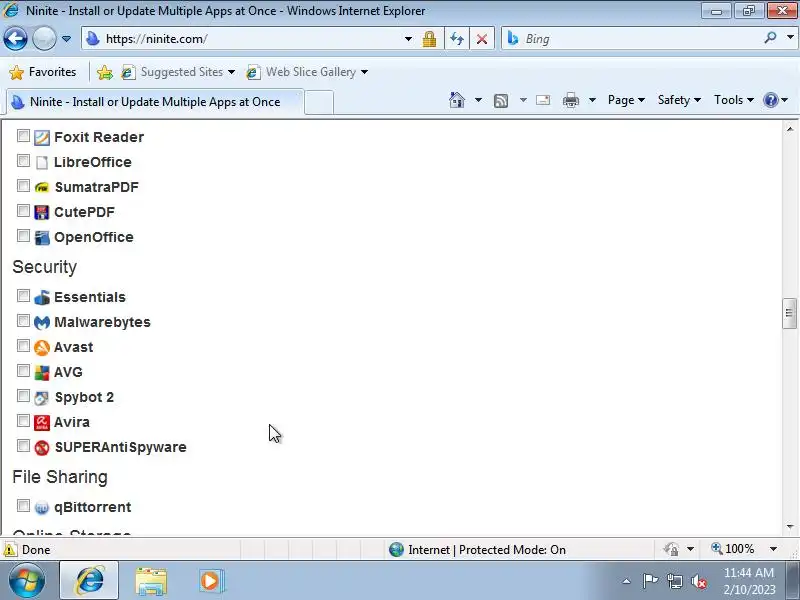
Task: Click the vertical scrollbar thumb
Action: pos(789,313)
